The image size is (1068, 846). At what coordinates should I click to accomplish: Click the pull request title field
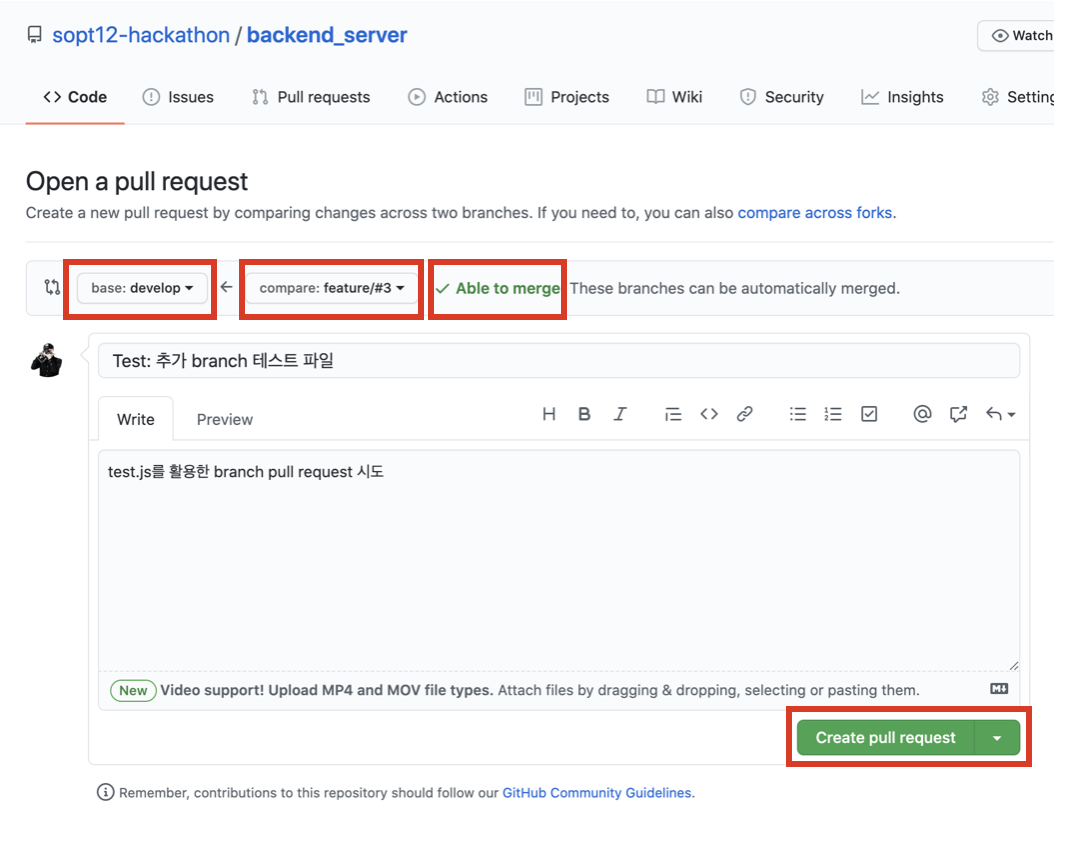coord(559,360)
